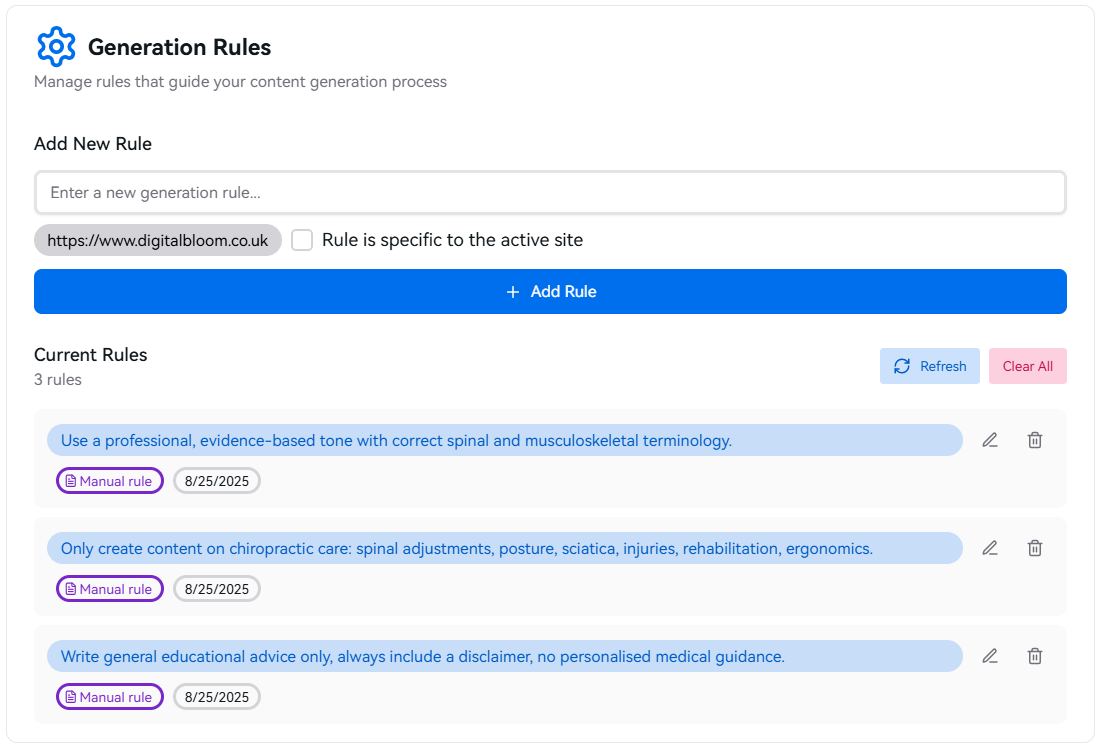Select the first rule's Manual rule badge
This screenshot has width=1102, height=752.
coord(109,481)
